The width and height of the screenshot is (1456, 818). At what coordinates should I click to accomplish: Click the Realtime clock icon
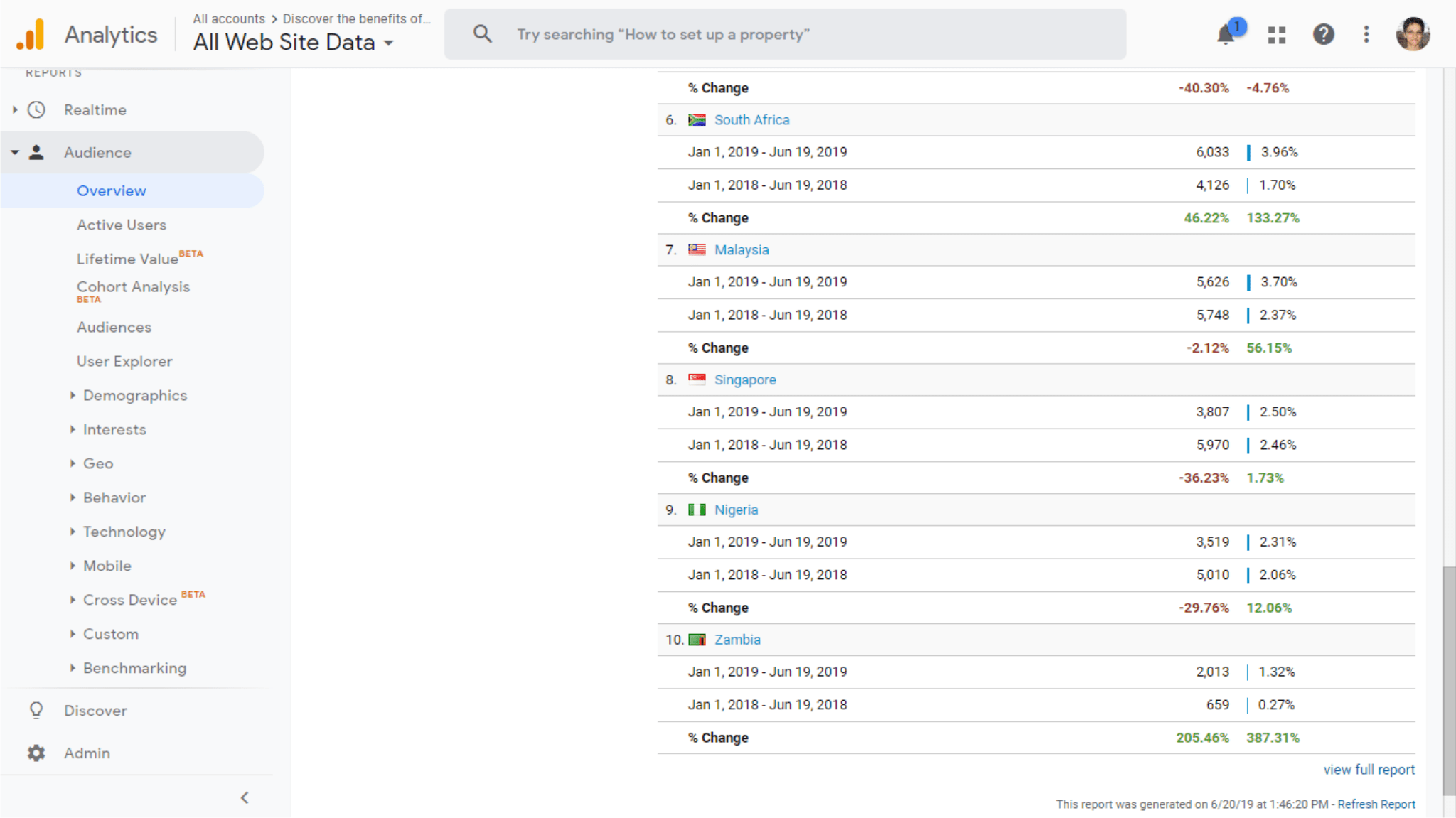tap(36, 109)
